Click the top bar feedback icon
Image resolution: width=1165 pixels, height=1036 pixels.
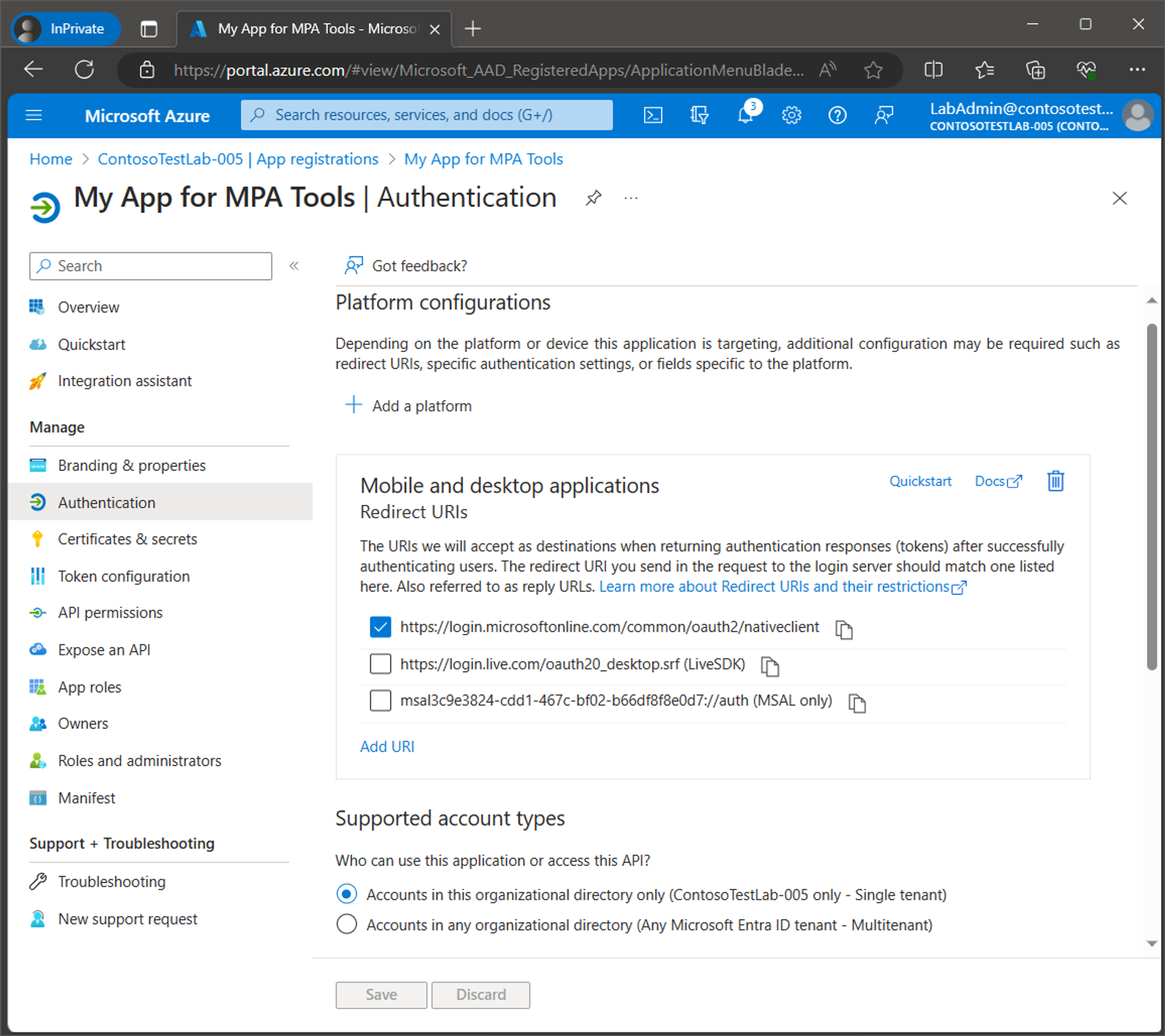coord(883,116)
